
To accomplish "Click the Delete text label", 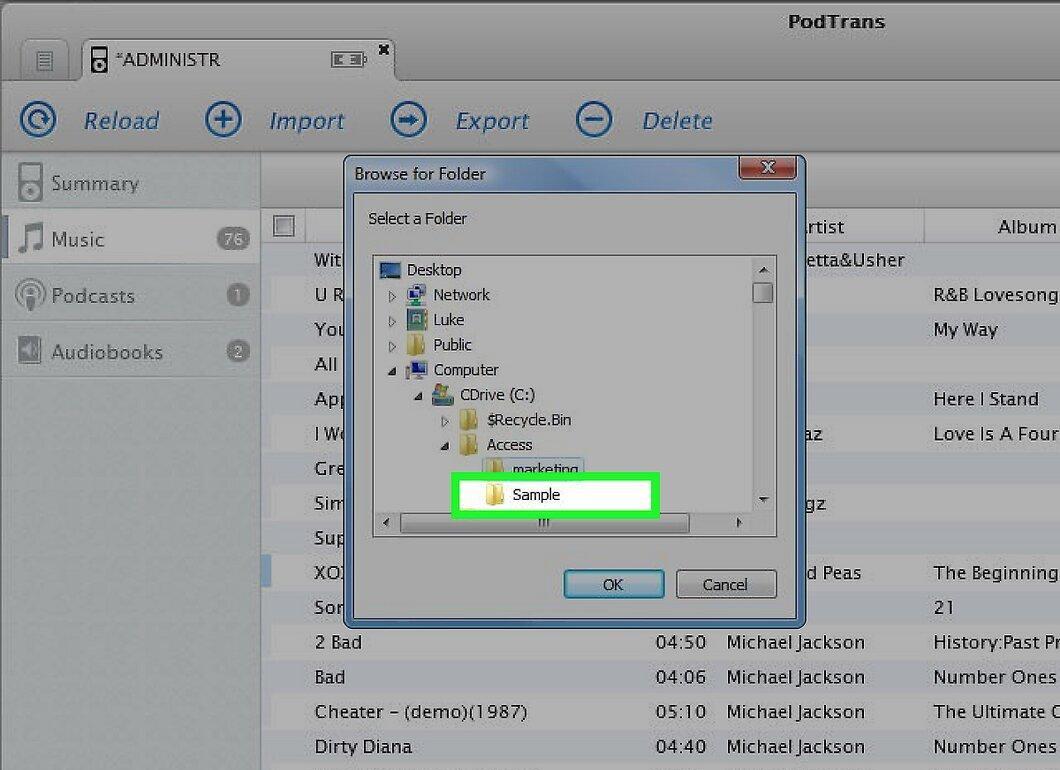I will [677, 121].
